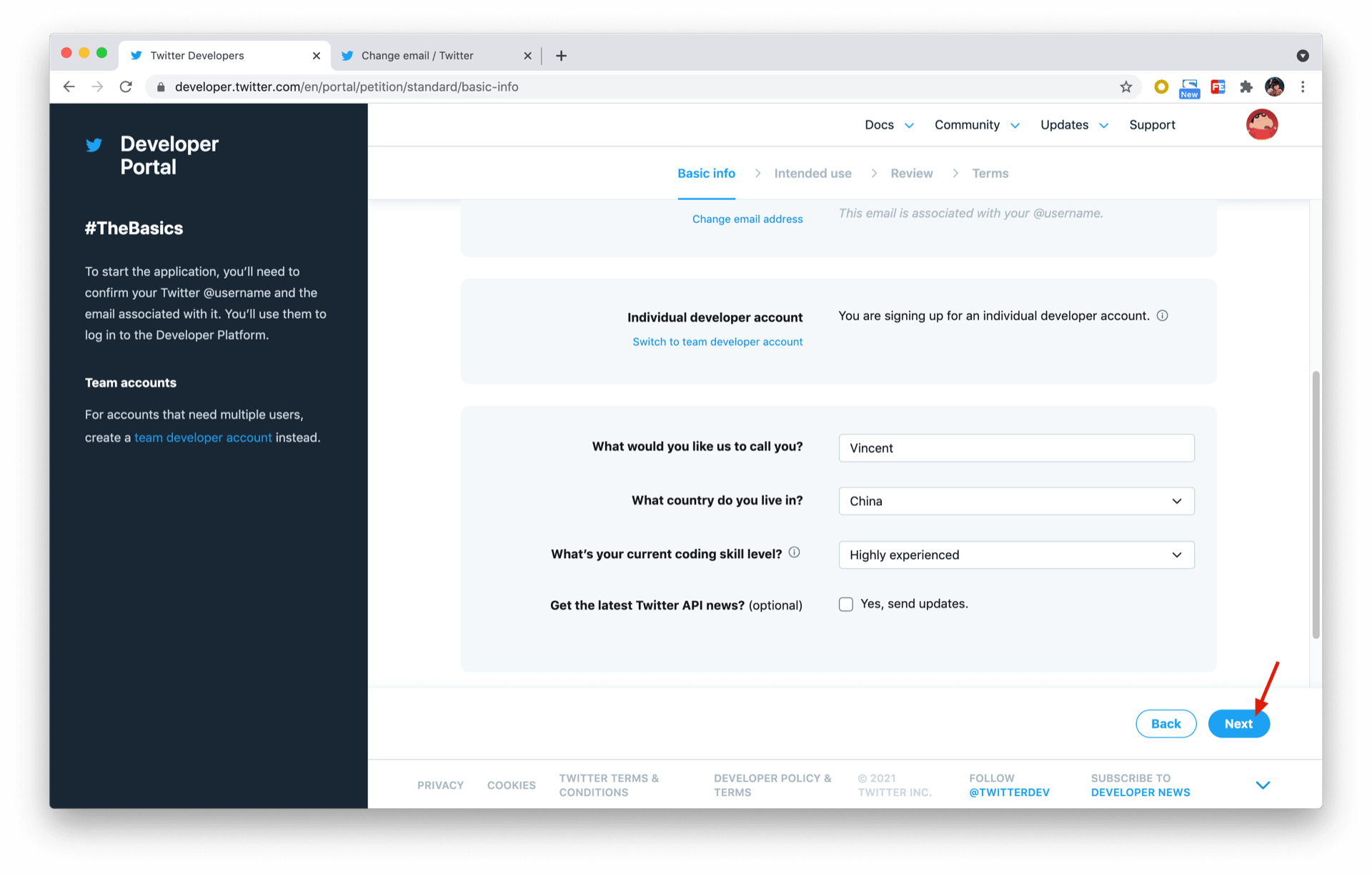
Task: Check the 'Yes, send updates' checkbox
Action: point(846,605)
